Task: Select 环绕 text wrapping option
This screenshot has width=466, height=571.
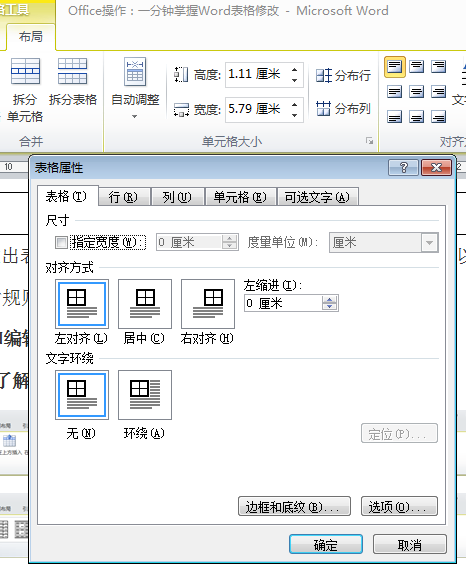Action: pos(145,395)
